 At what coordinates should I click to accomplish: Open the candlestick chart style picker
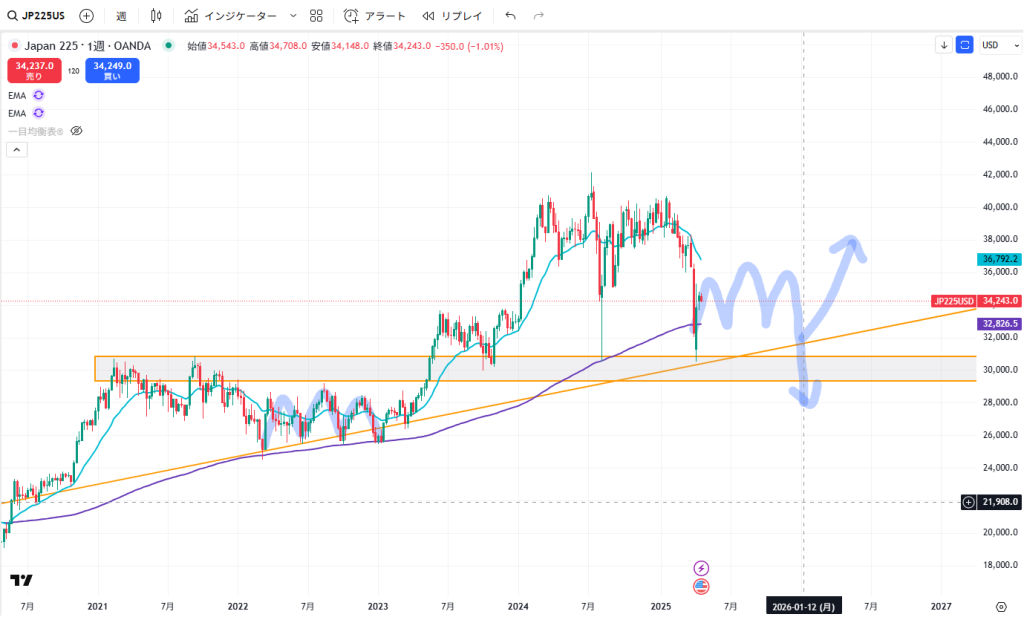(x=156, y=16)
